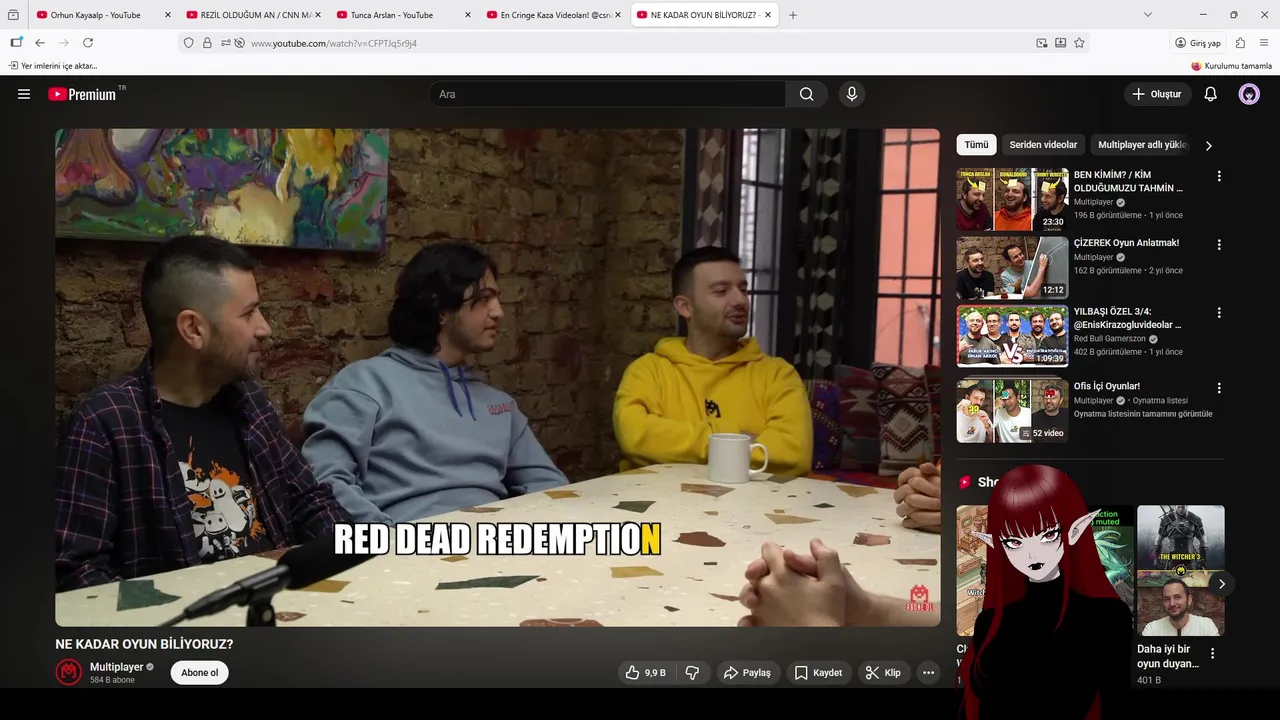Open ÇİZEREK Oyun Anlatmak video thumbnail

pos(1012,268)
